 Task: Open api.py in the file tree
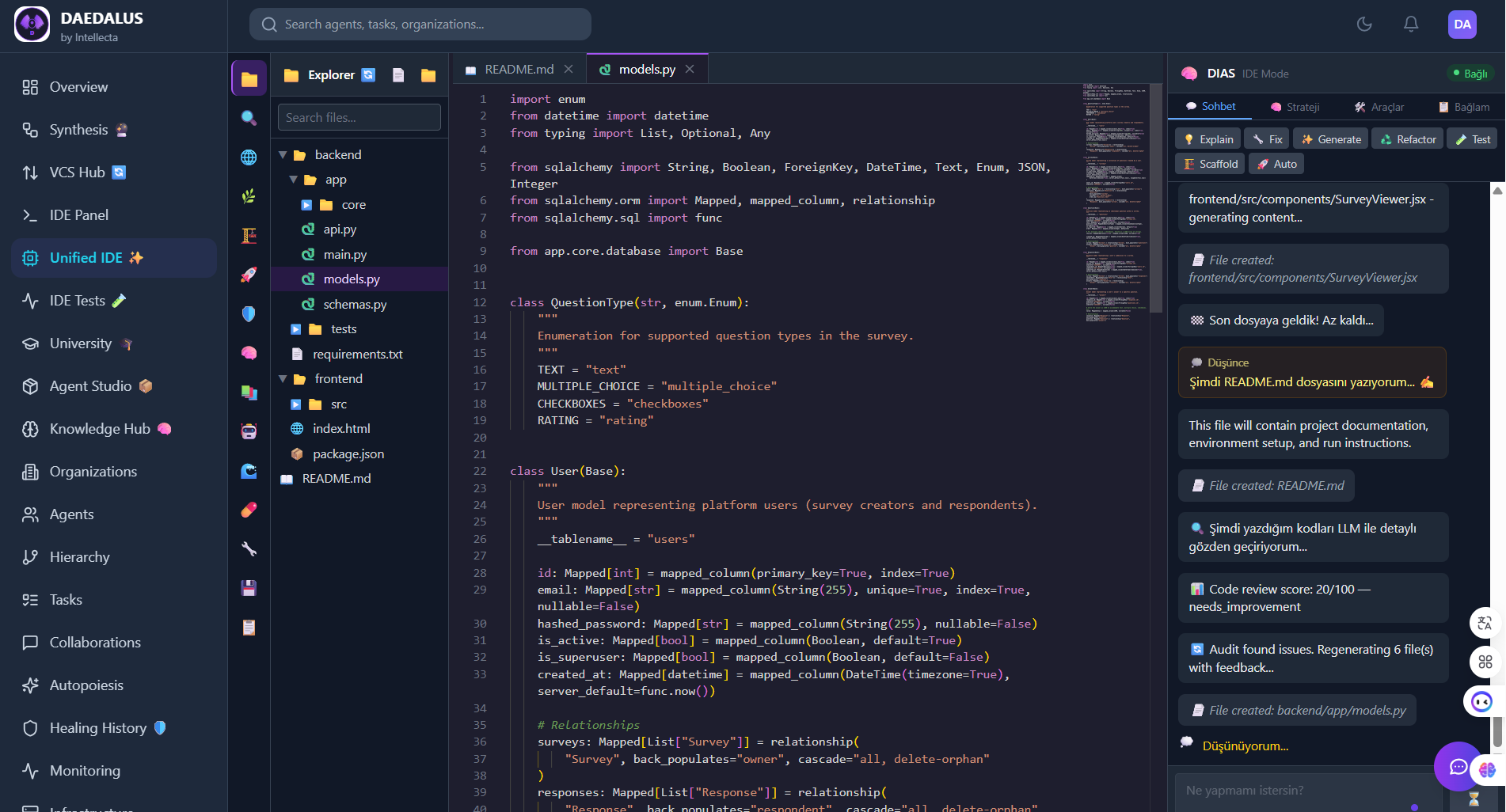359,230
